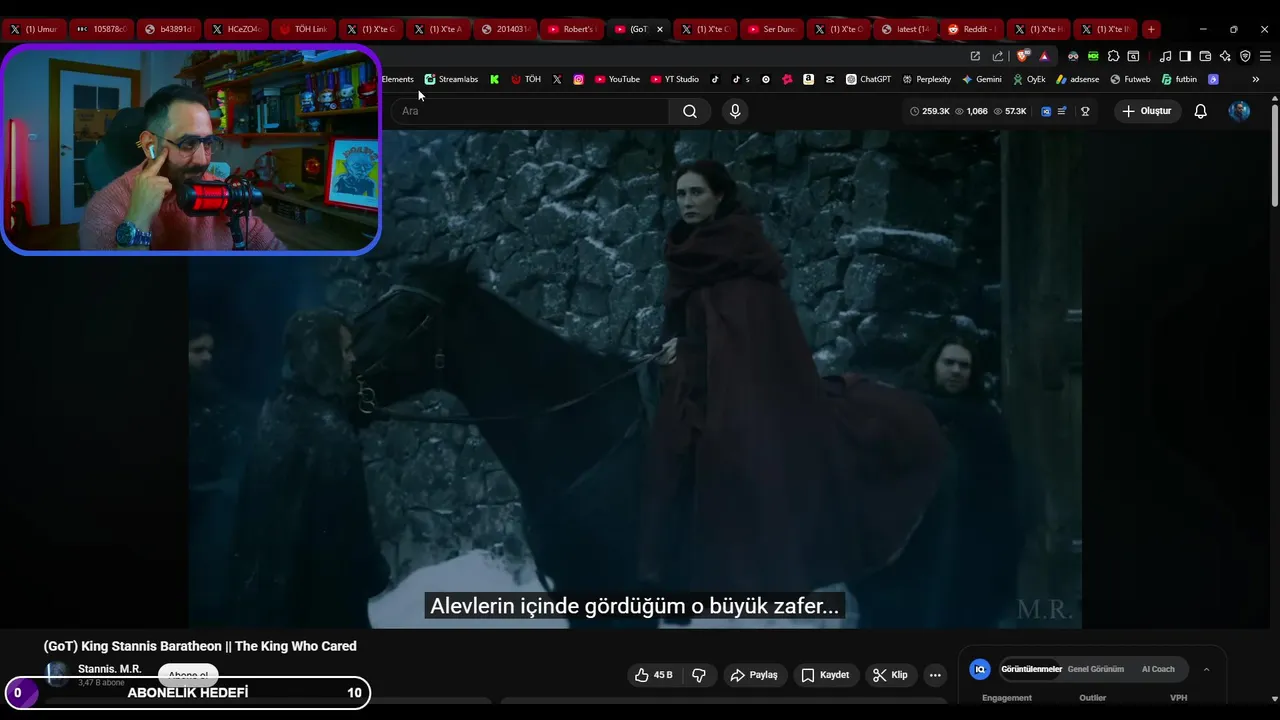Click the media control music note icon
This screenshot has height=720, width=1280.
coord(1165,56)
